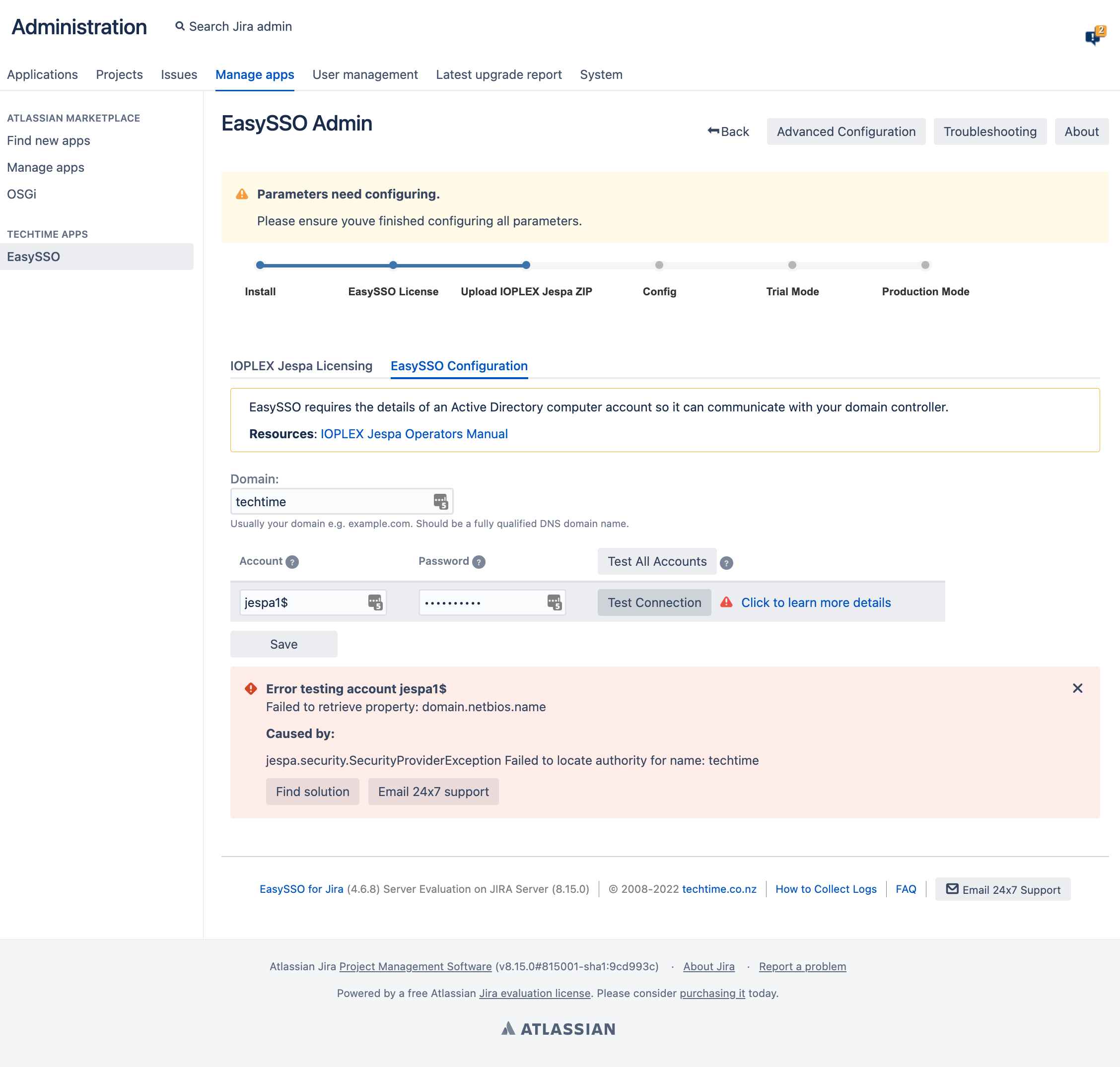Screen dimensions: 1120x1067
Task: Dismiss the error message with X icon
Action: [1077, 688]
